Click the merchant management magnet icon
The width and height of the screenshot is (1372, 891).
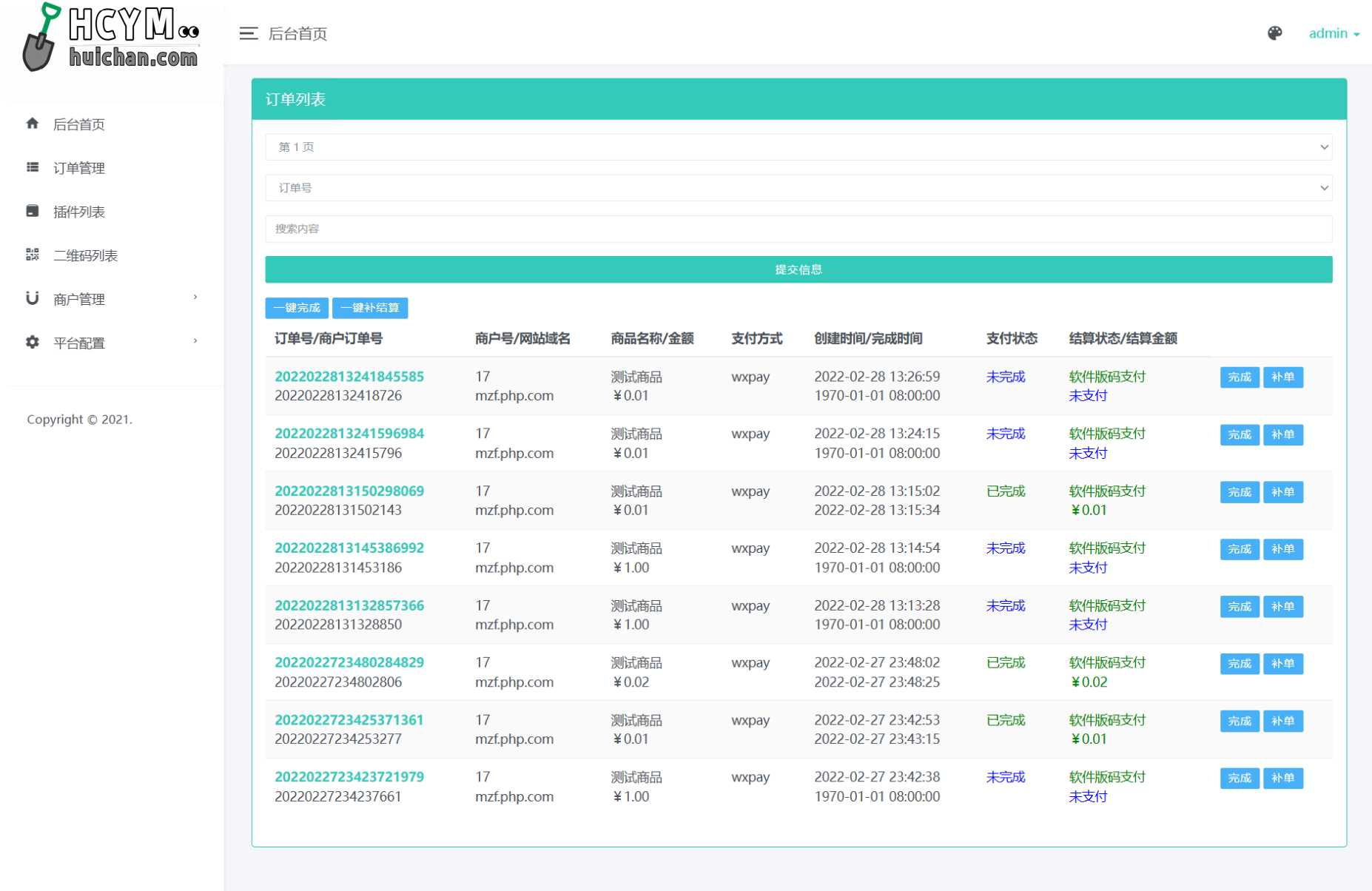click(33, 298)
